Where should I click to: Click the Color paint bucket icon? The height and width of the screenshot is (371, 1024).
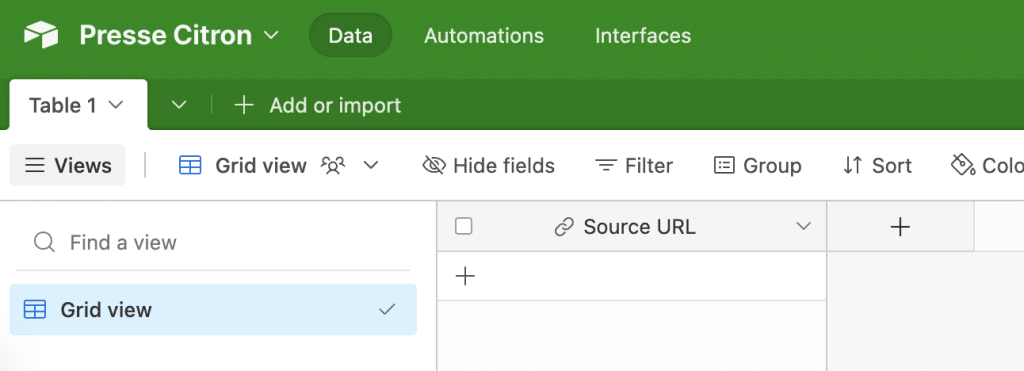click(963, 166)
